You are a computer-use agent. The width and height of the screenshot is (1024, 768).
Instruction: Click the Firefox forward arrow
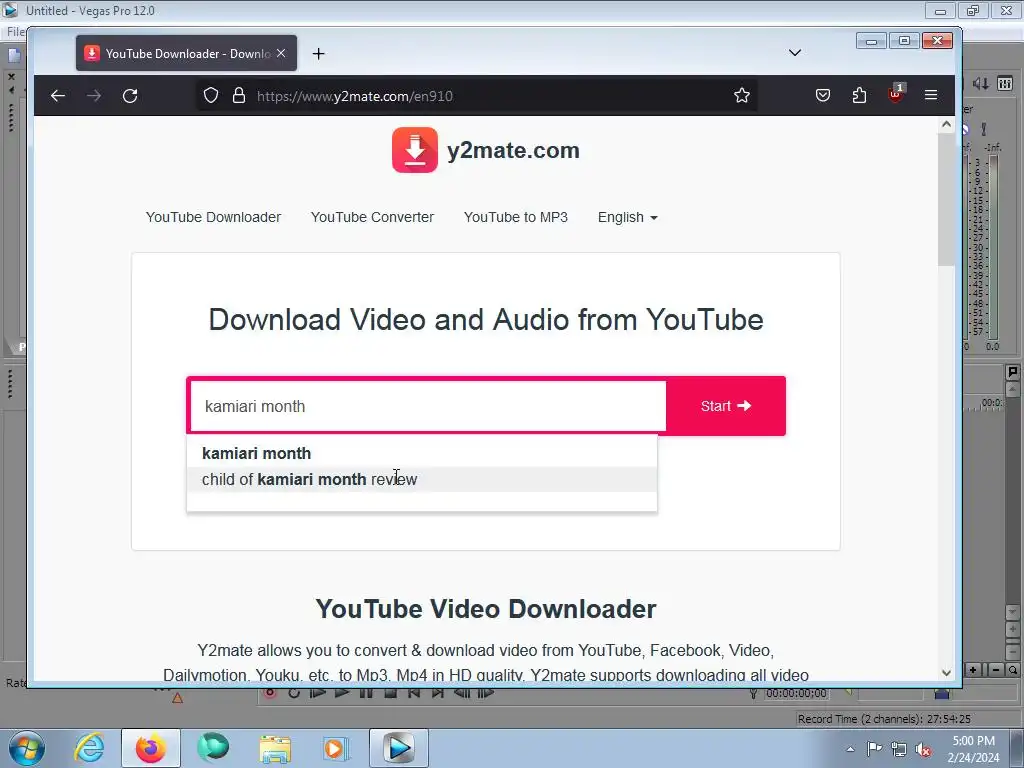94,96
